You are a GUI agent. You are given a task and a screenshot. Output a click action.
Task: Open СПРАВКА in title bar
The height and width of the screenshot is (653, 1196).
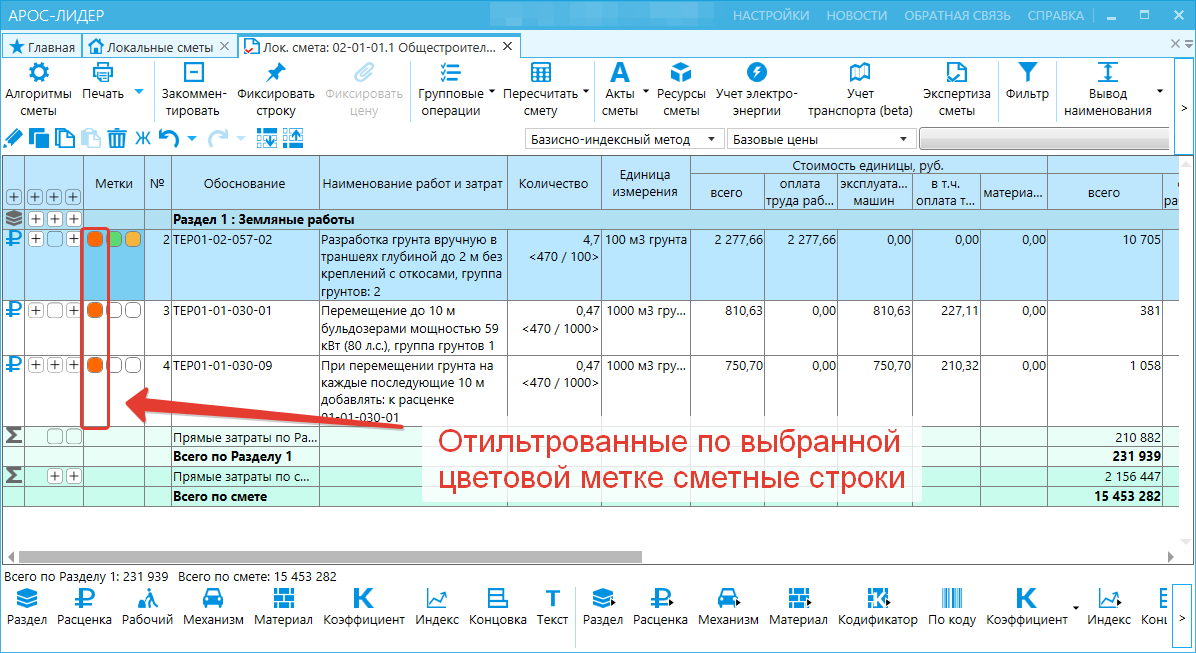1056,15
